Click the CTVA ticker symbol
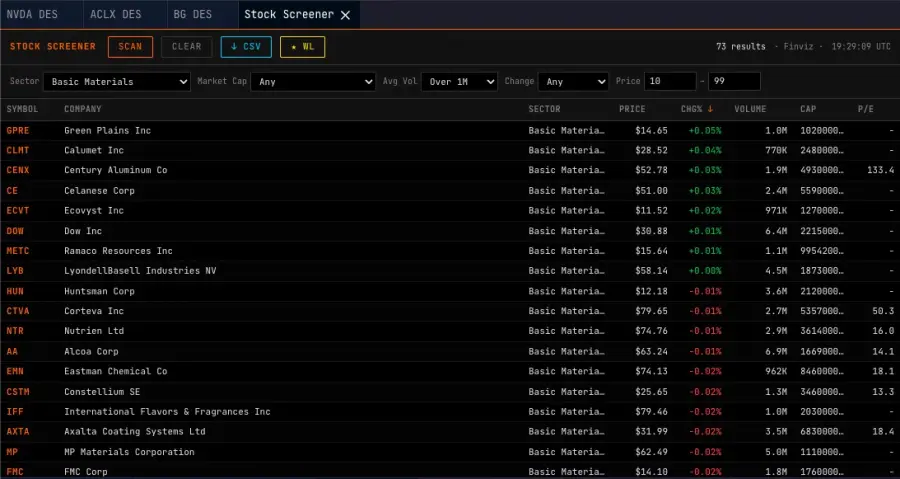The height and width of the screenshot is (479, 900). (x=18, y=311)
